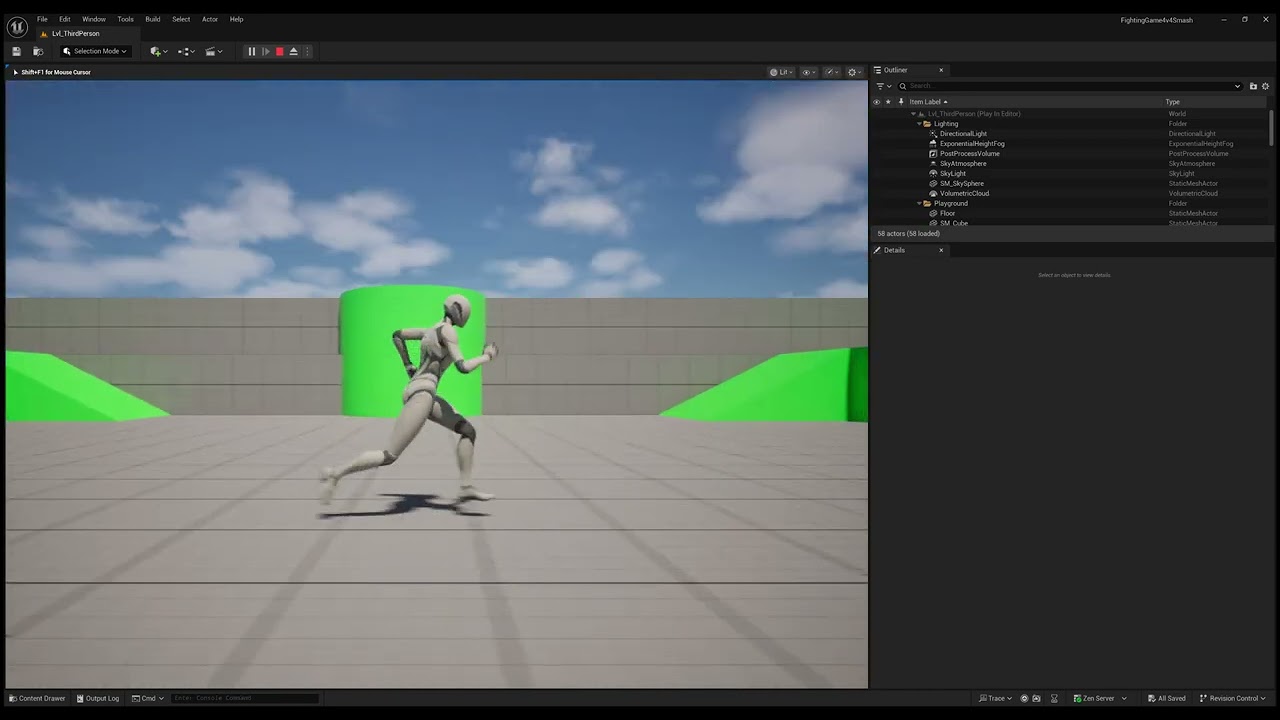Screen dimensions: 1280x720
Task: Open the File menu
Action: [x=42, y=19]
